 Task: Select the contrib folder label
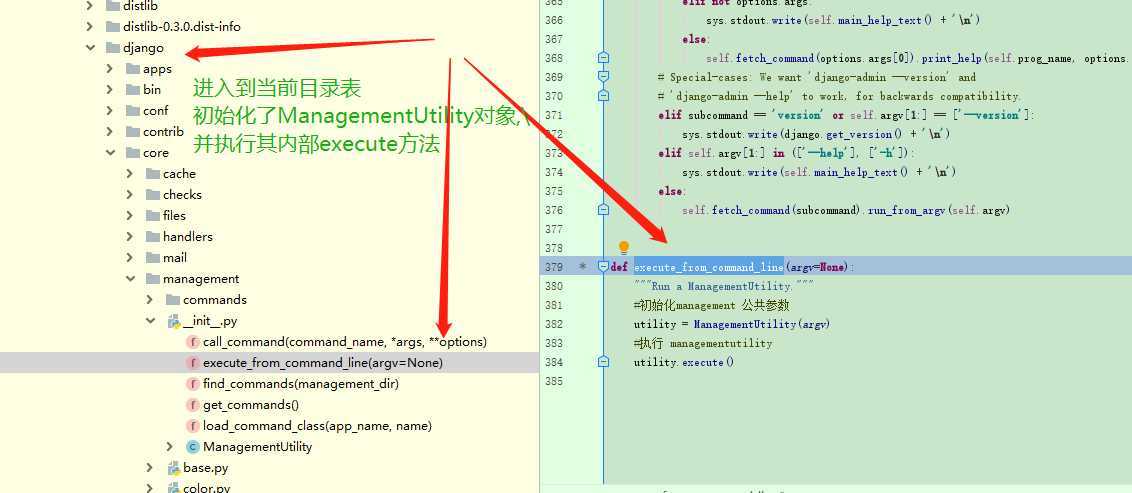tap(163, 131)
